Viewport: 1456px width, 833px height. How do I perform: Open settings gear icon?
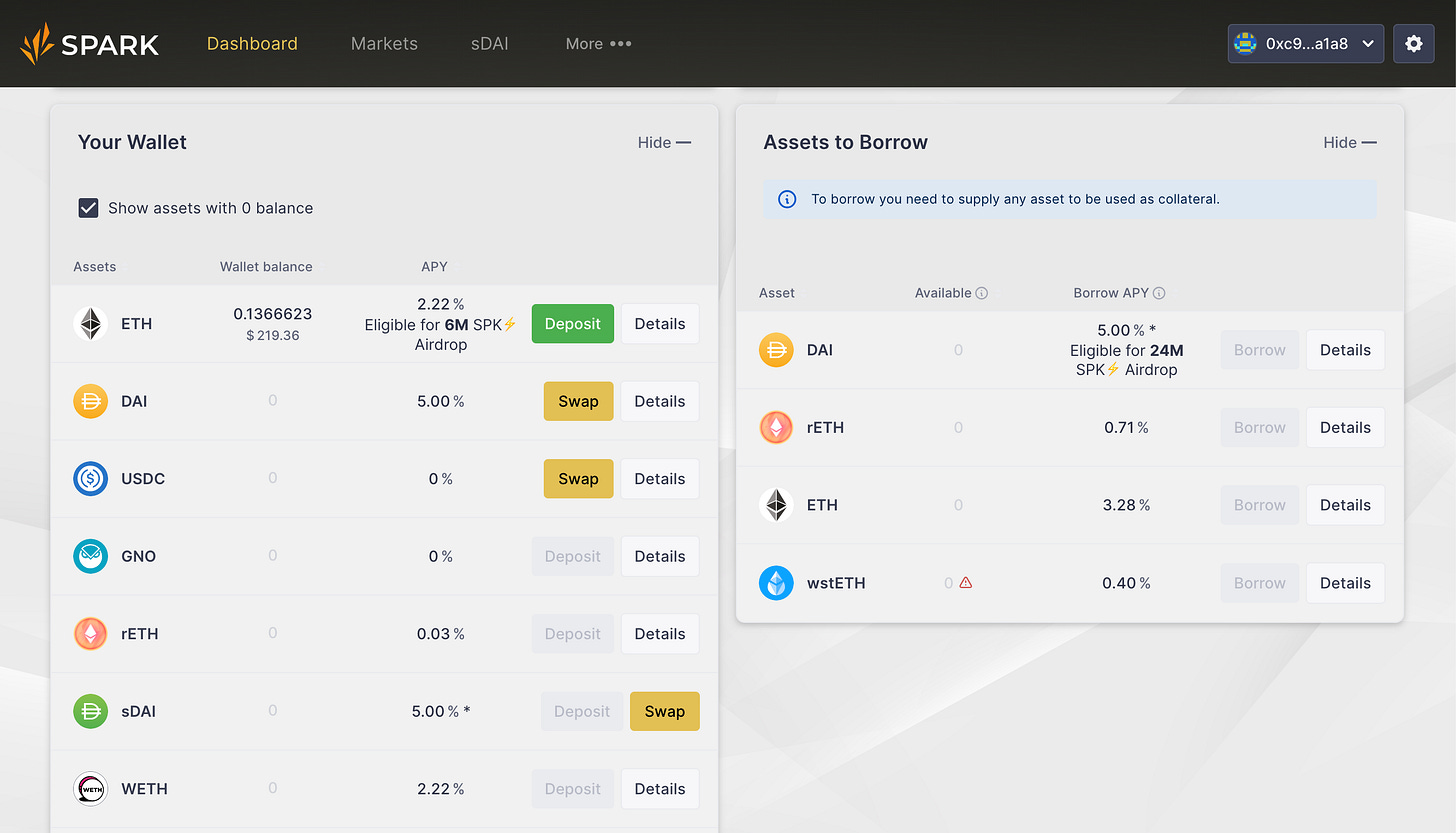1414,44
